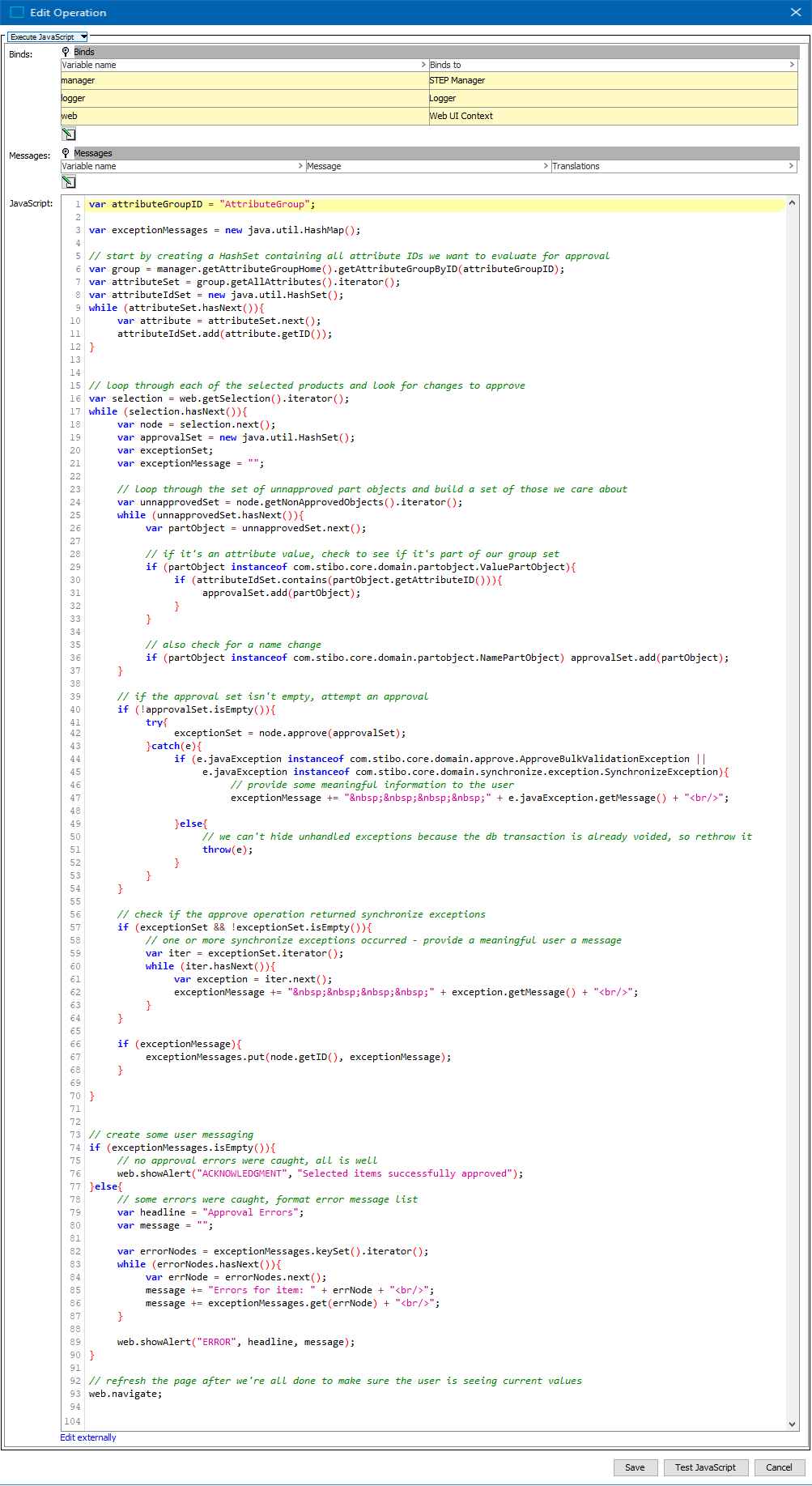
Task: Click the edit messages icon below the messages table
Action: pos(69,182)
